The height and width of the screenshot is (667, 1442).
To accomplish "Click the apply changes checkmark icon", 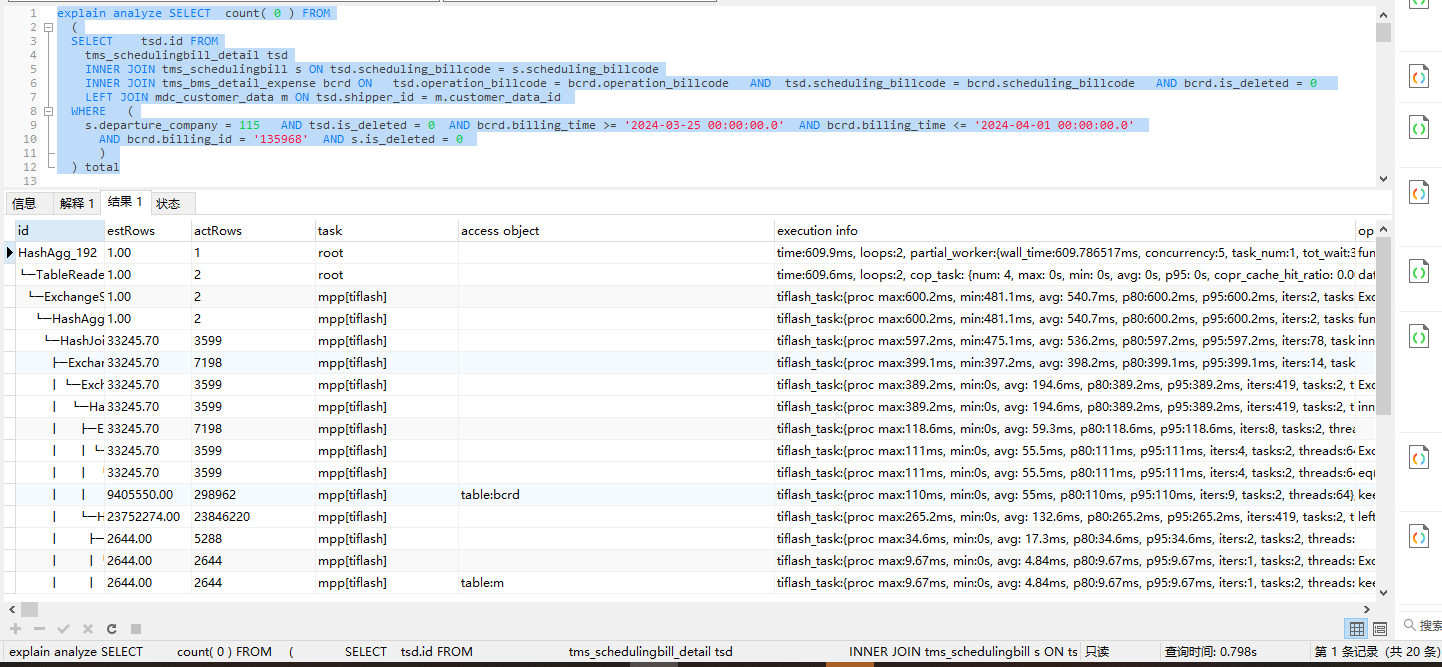I will point(63,629).
